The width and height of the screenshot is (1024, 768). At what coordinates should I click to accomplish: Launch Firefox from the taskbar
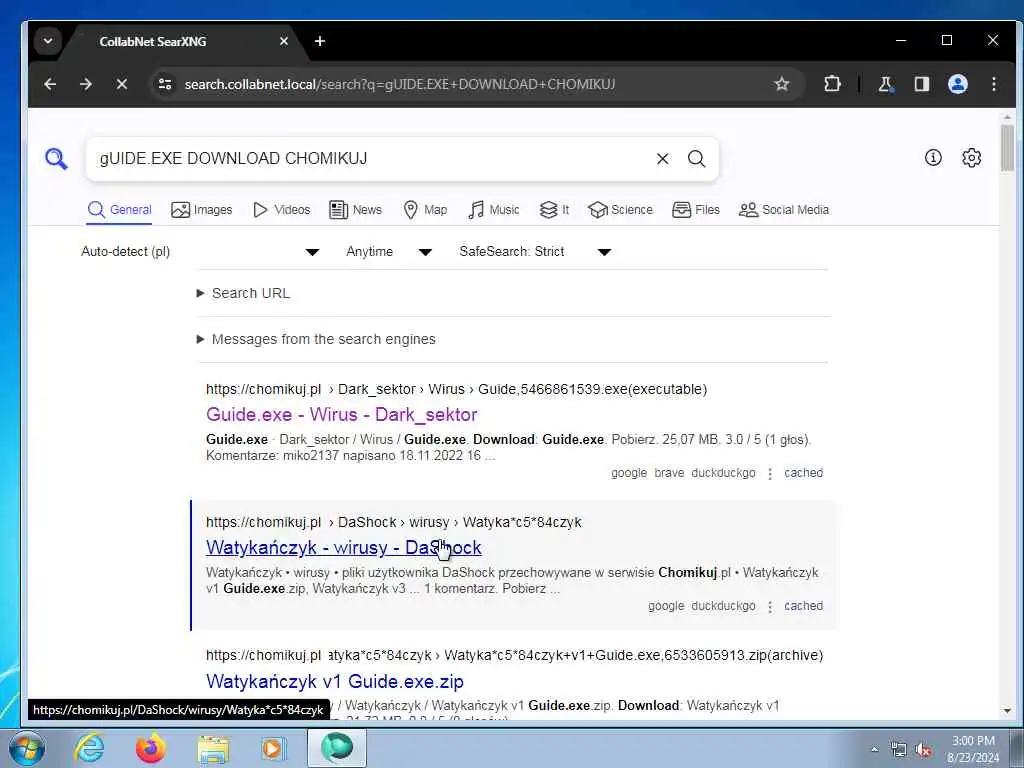150,748
